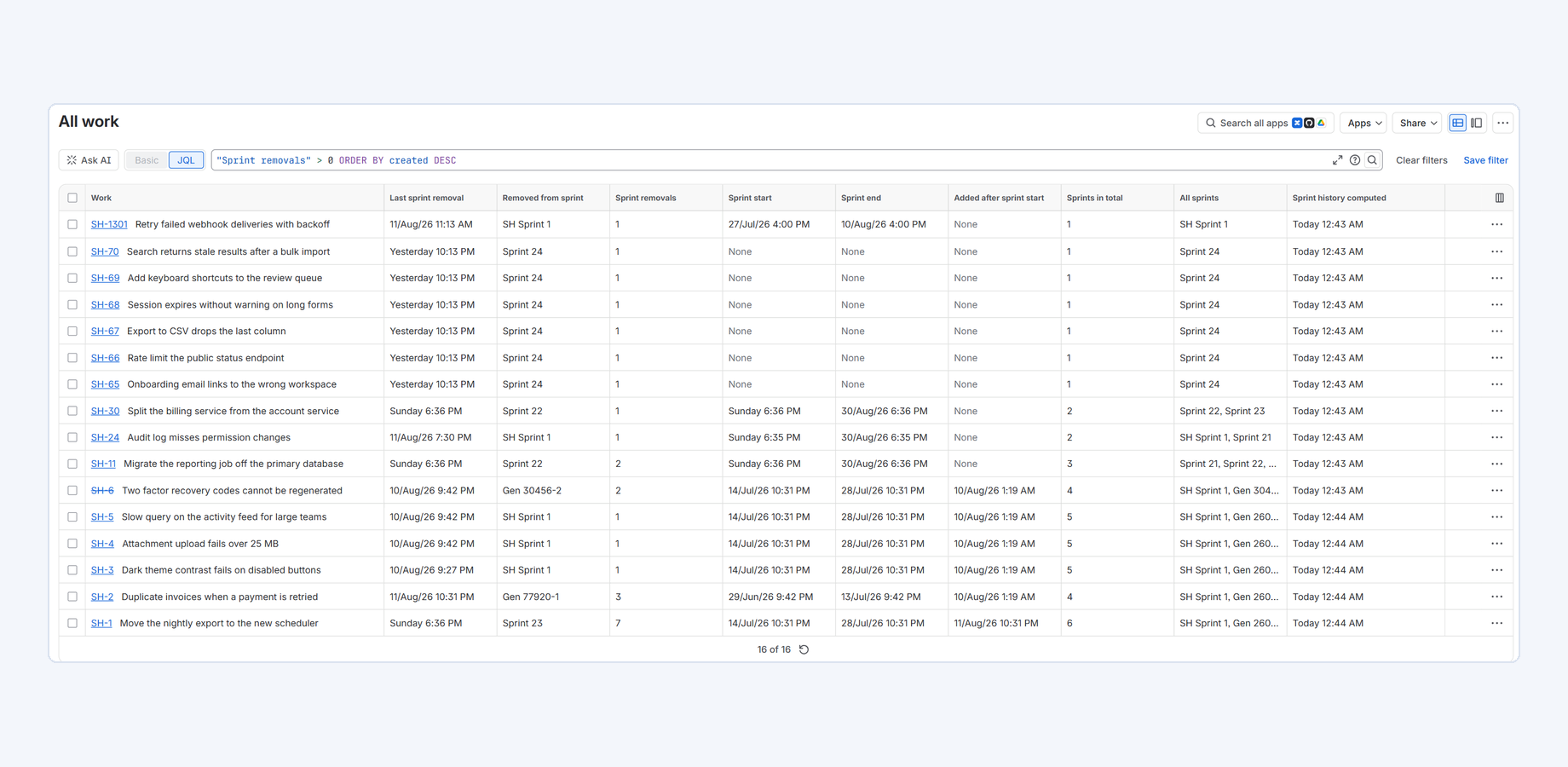The image size is (1568, 767).
Task: Open row actions for SH-11
Action: pos(1497,464)
